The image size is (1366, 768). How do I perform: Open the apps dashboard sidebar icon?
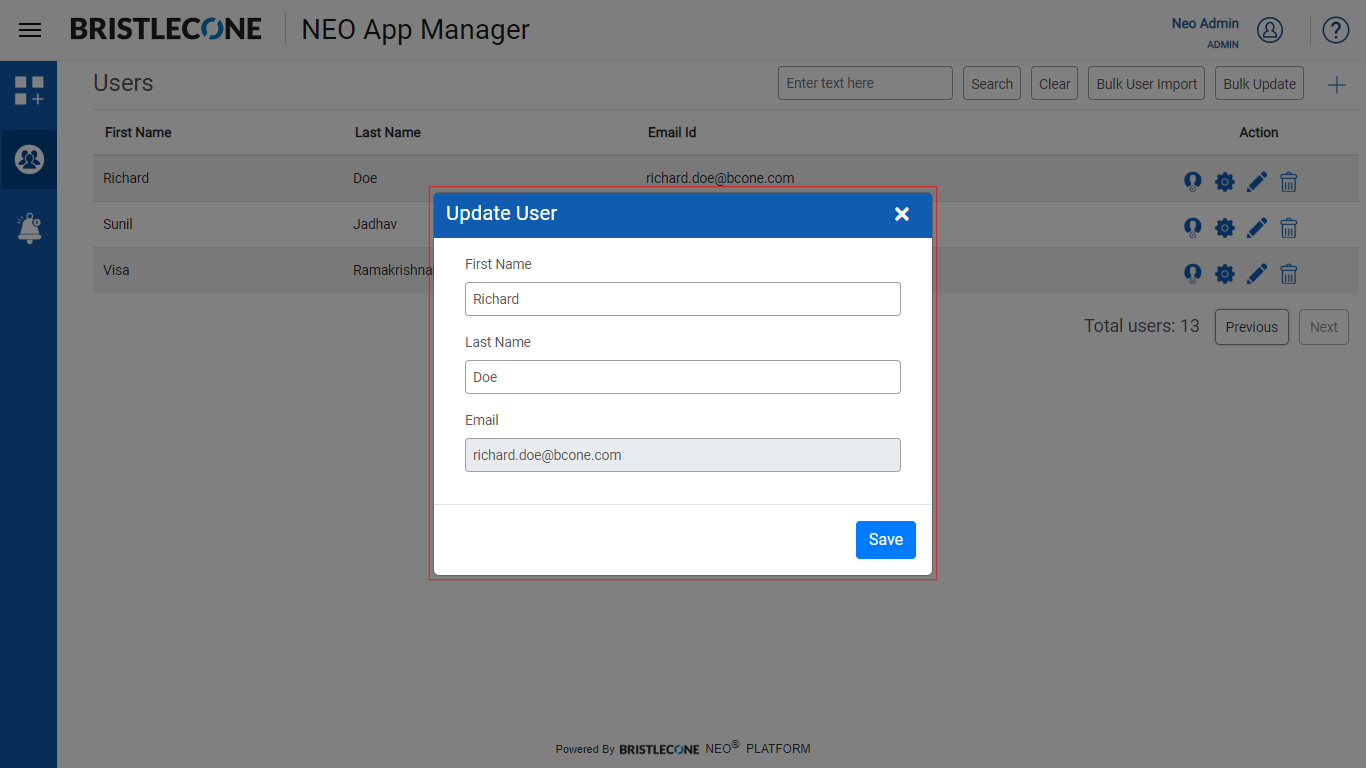[29, 91]
